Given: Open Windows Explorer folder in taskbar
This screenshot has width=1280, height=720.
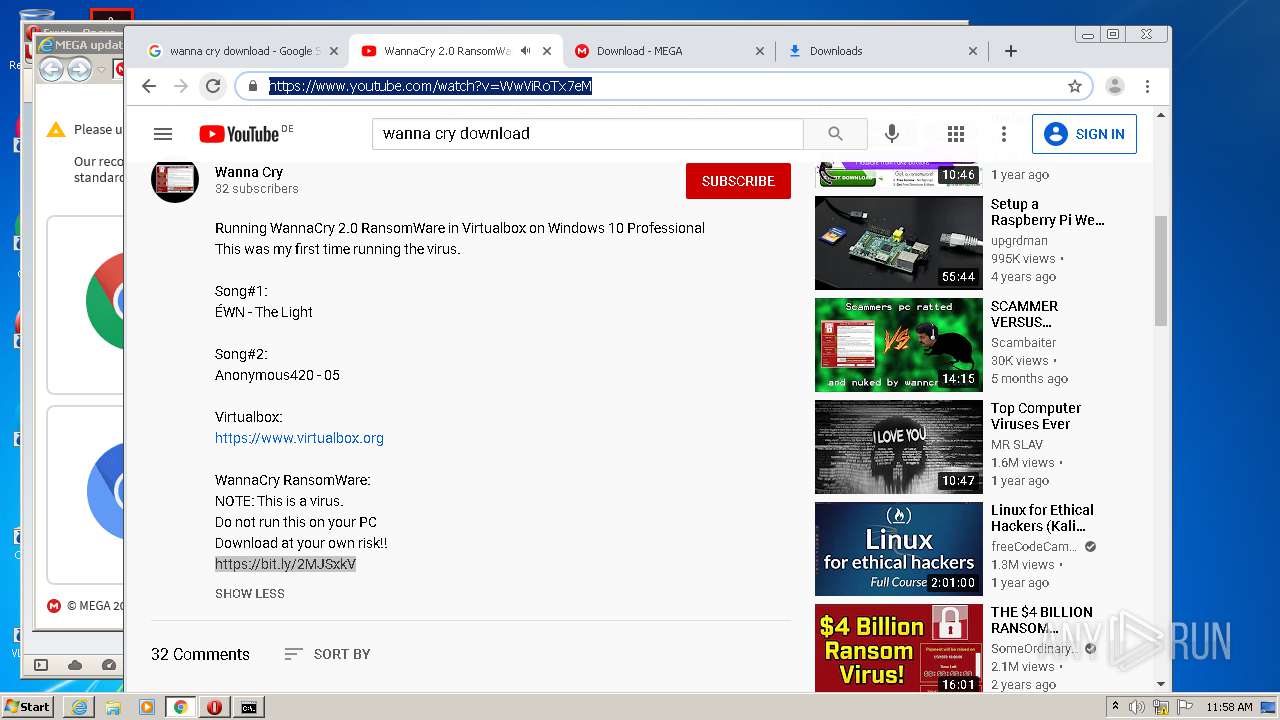Looking at the screenshot, I should 113,707.
